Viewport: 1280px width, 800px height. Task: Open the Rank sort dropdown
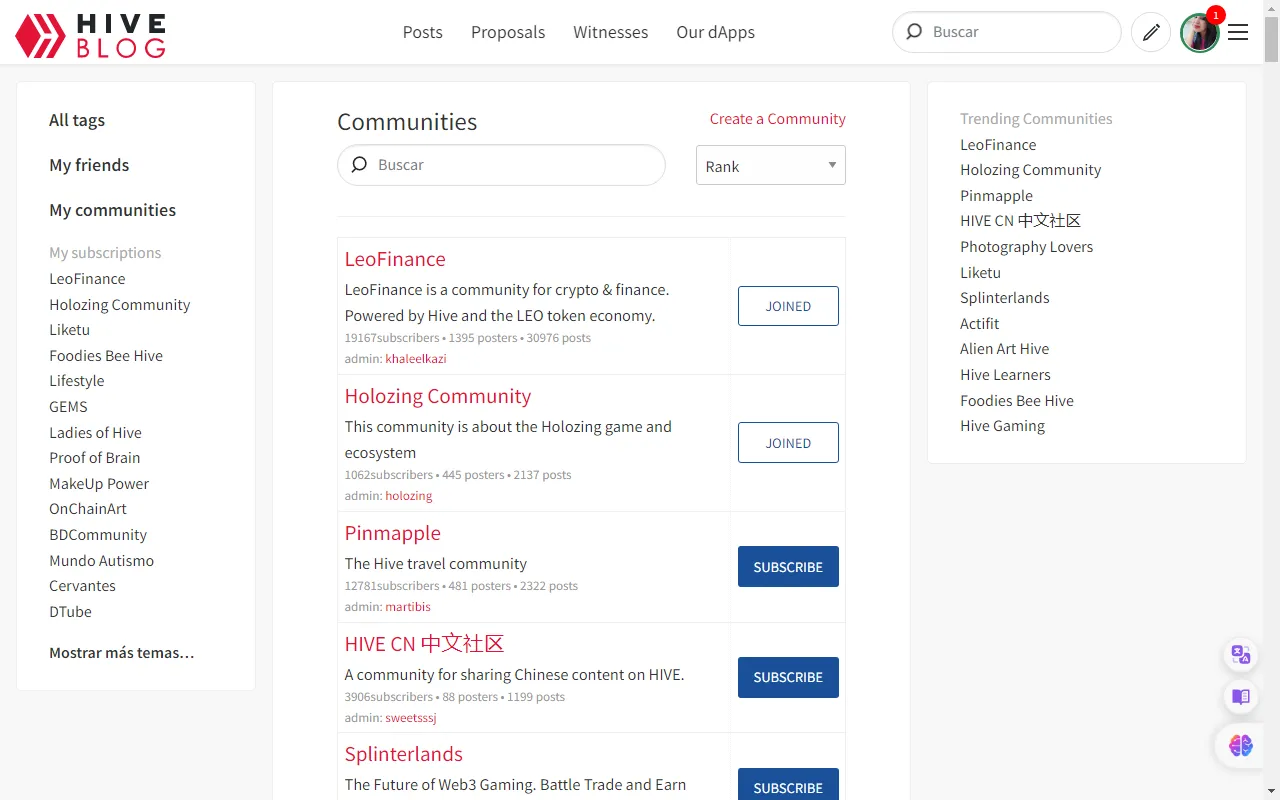click(x=770, y=165)
